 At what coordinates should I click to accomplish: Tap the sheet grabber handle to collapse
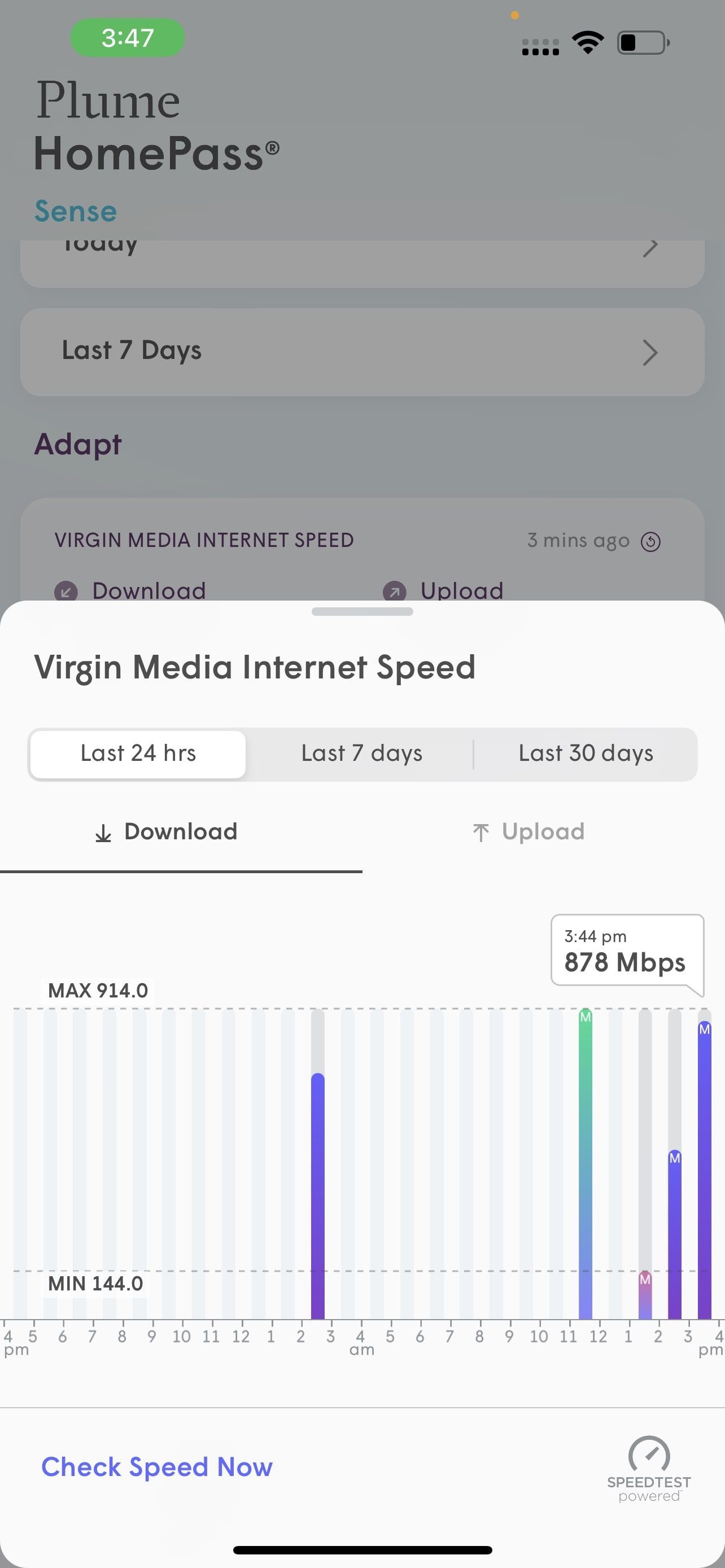[x=362, y=612]
